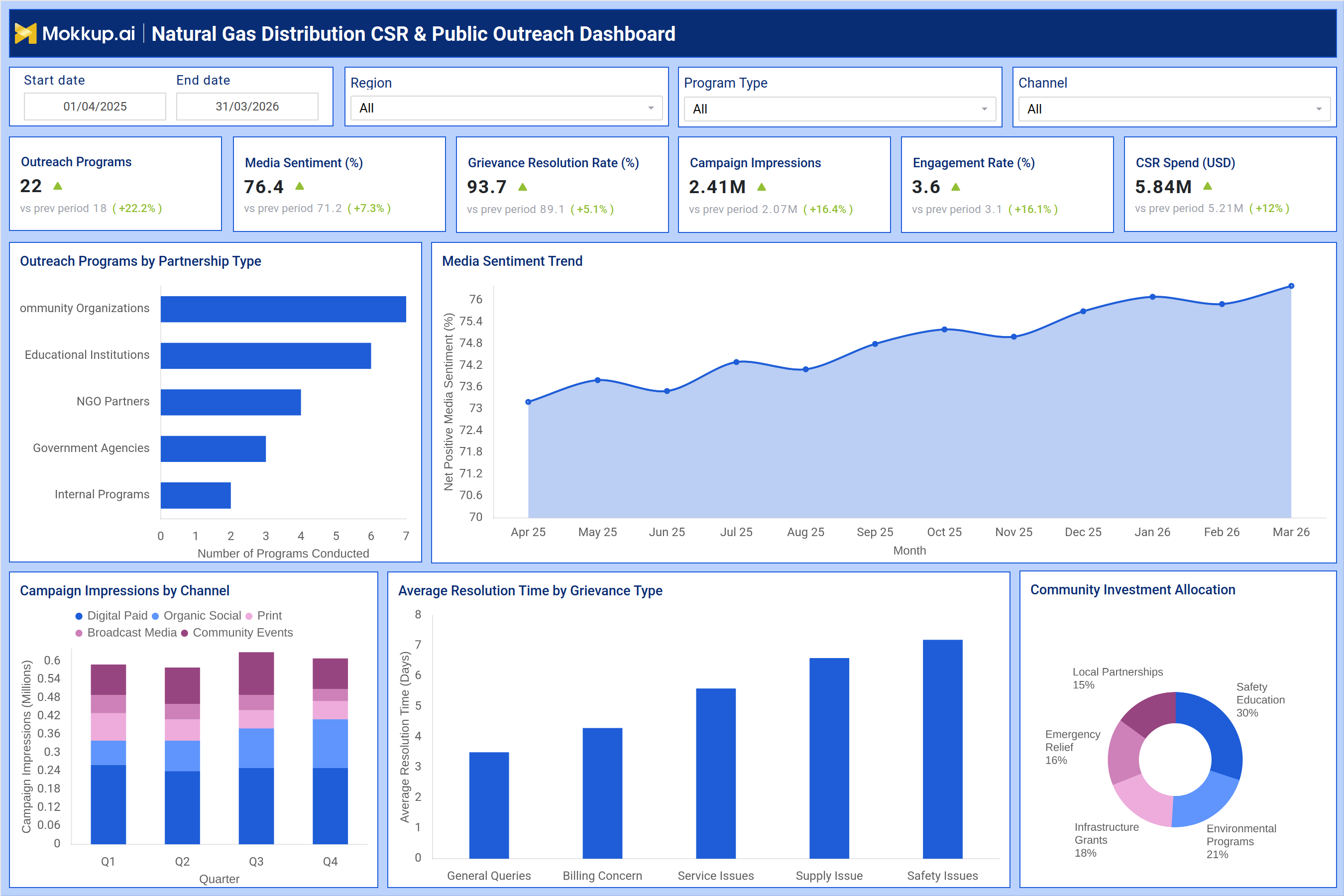
Task: Click the End date input field
Action: tap(247, 107)
